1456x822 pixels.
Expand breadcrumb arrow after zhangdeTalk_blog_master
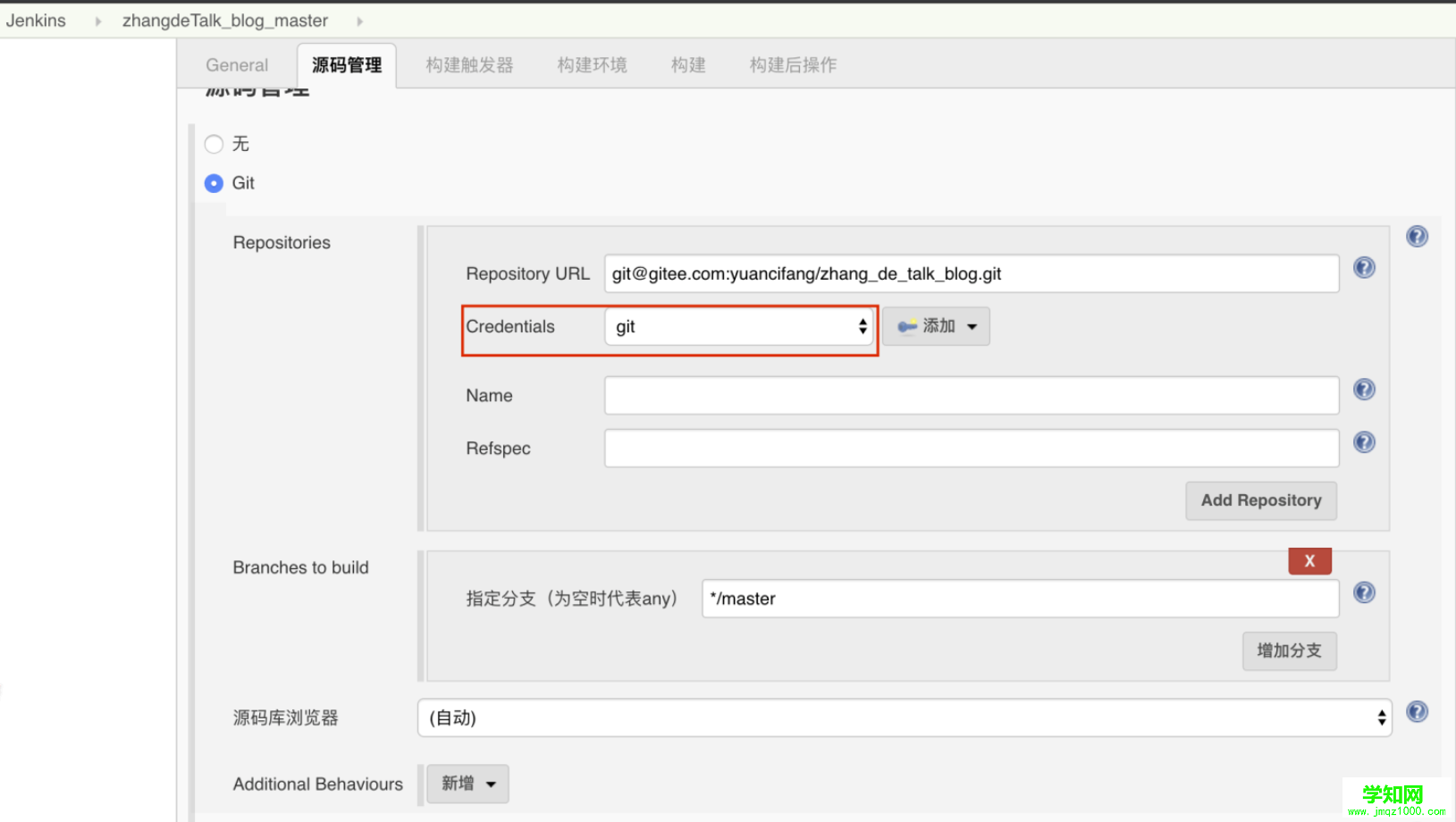(x=359, y=21)
